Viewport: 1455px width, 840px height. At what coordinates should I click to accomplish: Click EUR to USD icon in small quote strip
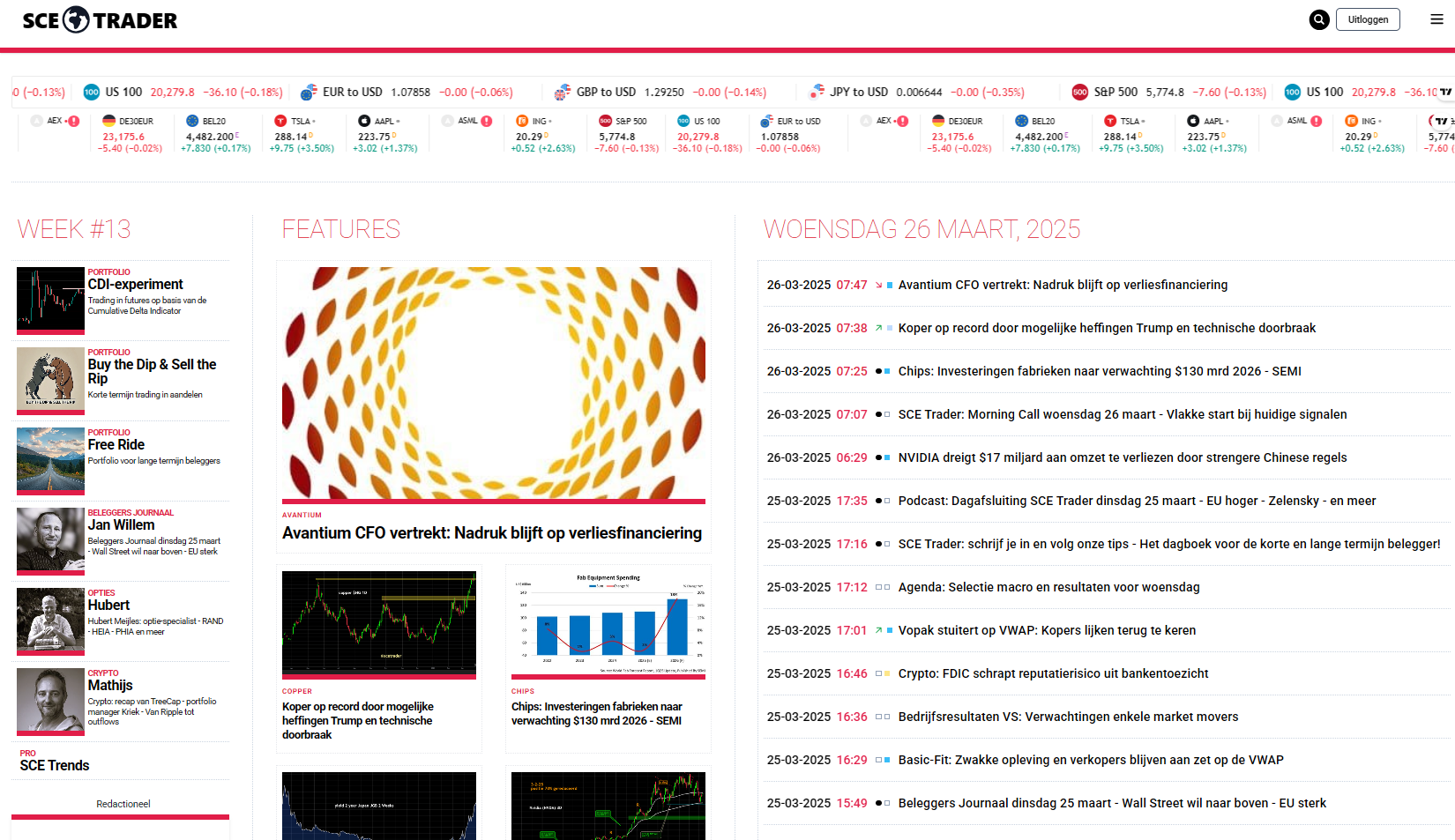[x=766, y=121]
